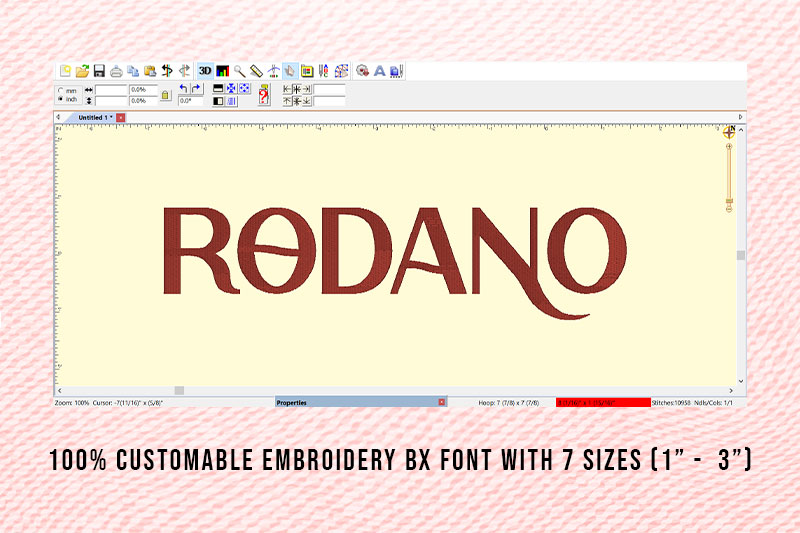Click the save-to-machine needles icon
Screen dimensions: 800x533
click(x=396, y=71)
